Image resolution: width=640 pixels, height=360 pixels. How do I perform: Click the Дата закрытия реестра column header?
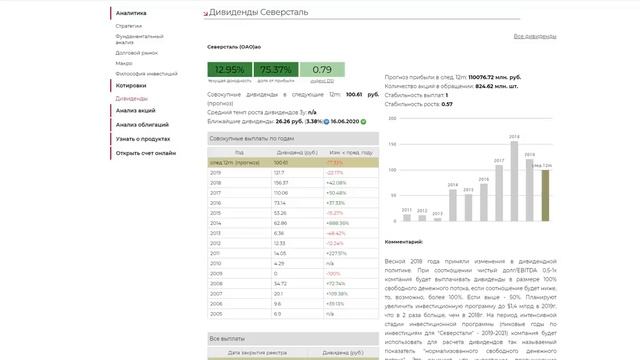pyautogui.click(x=257, y=353)
